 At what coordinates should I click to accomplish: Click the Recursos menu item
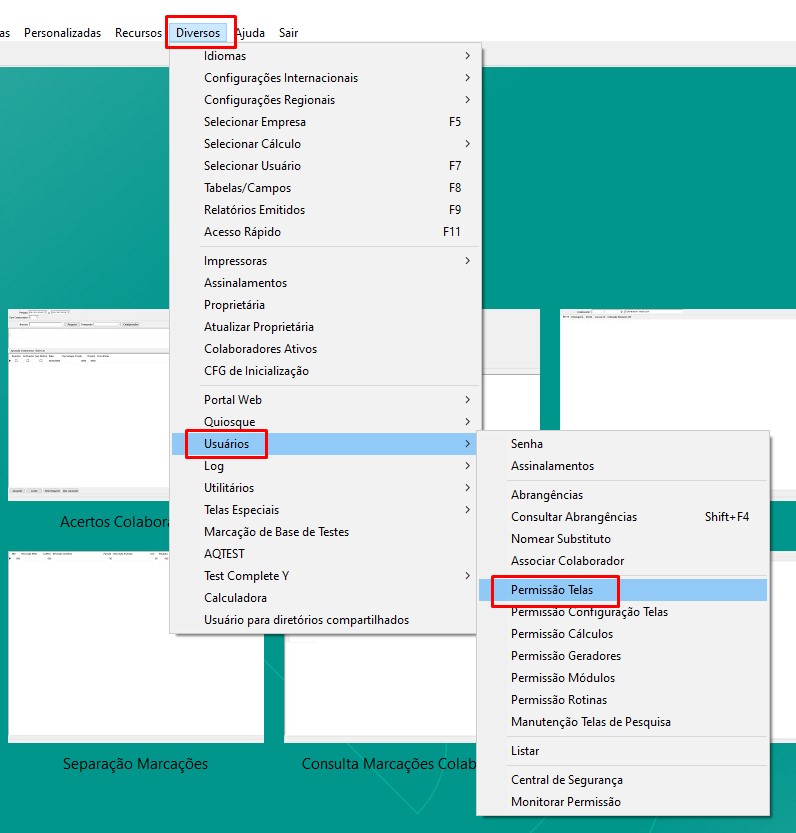[138, 33]
